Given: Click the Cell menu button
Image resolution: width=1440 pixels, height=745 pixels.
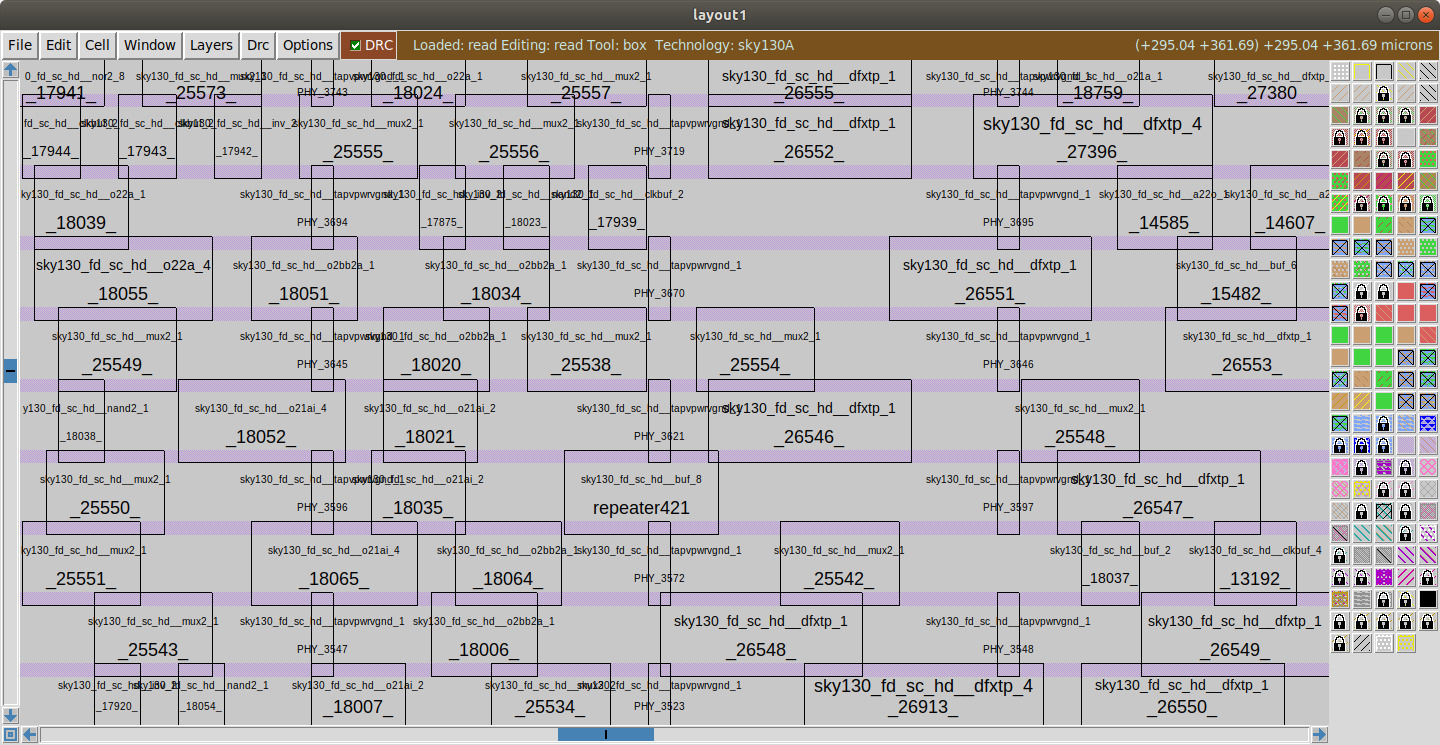Looking at the screenshot, I should point(96,45).
